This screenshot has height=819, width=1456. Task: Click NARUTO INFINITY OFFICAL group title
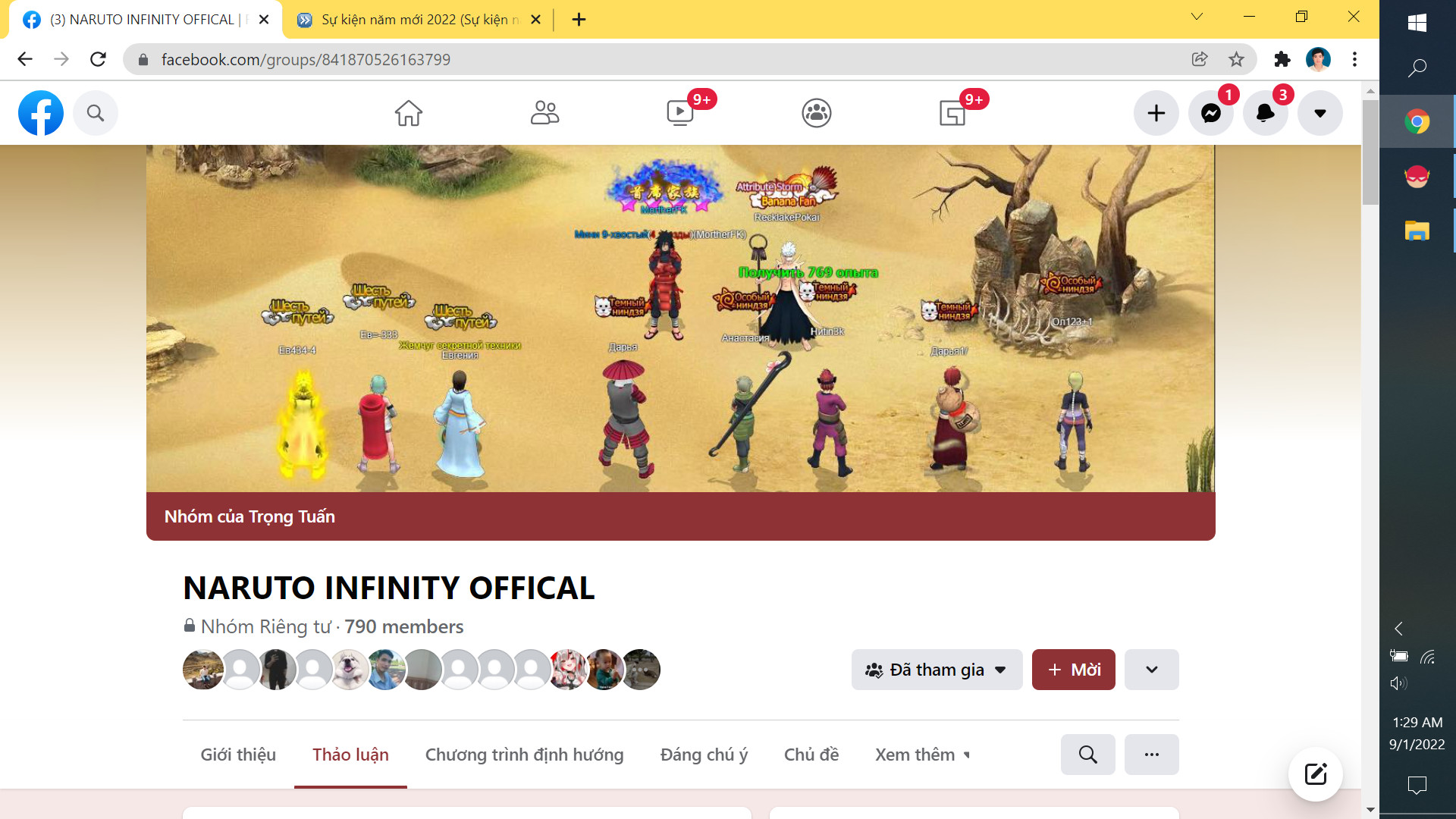pyautogui.click(x=389, y=588)
